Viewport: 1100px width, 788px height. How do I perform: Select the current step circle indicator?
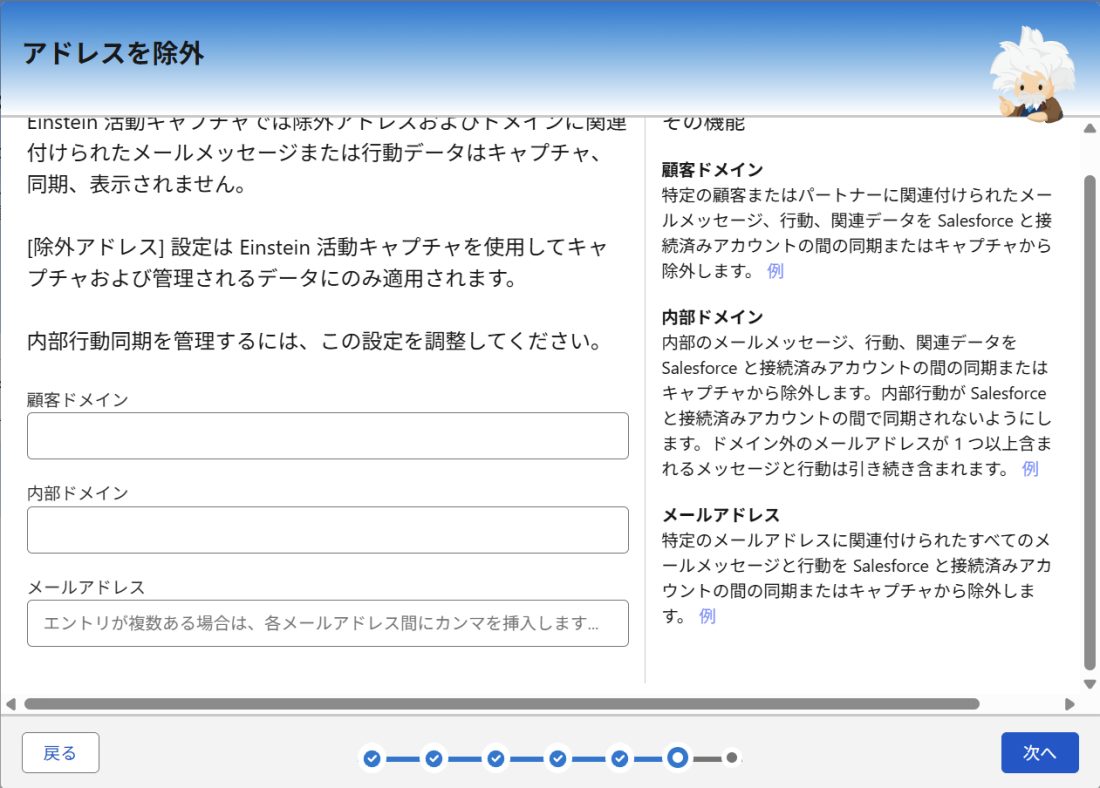[x=678, y=758]
